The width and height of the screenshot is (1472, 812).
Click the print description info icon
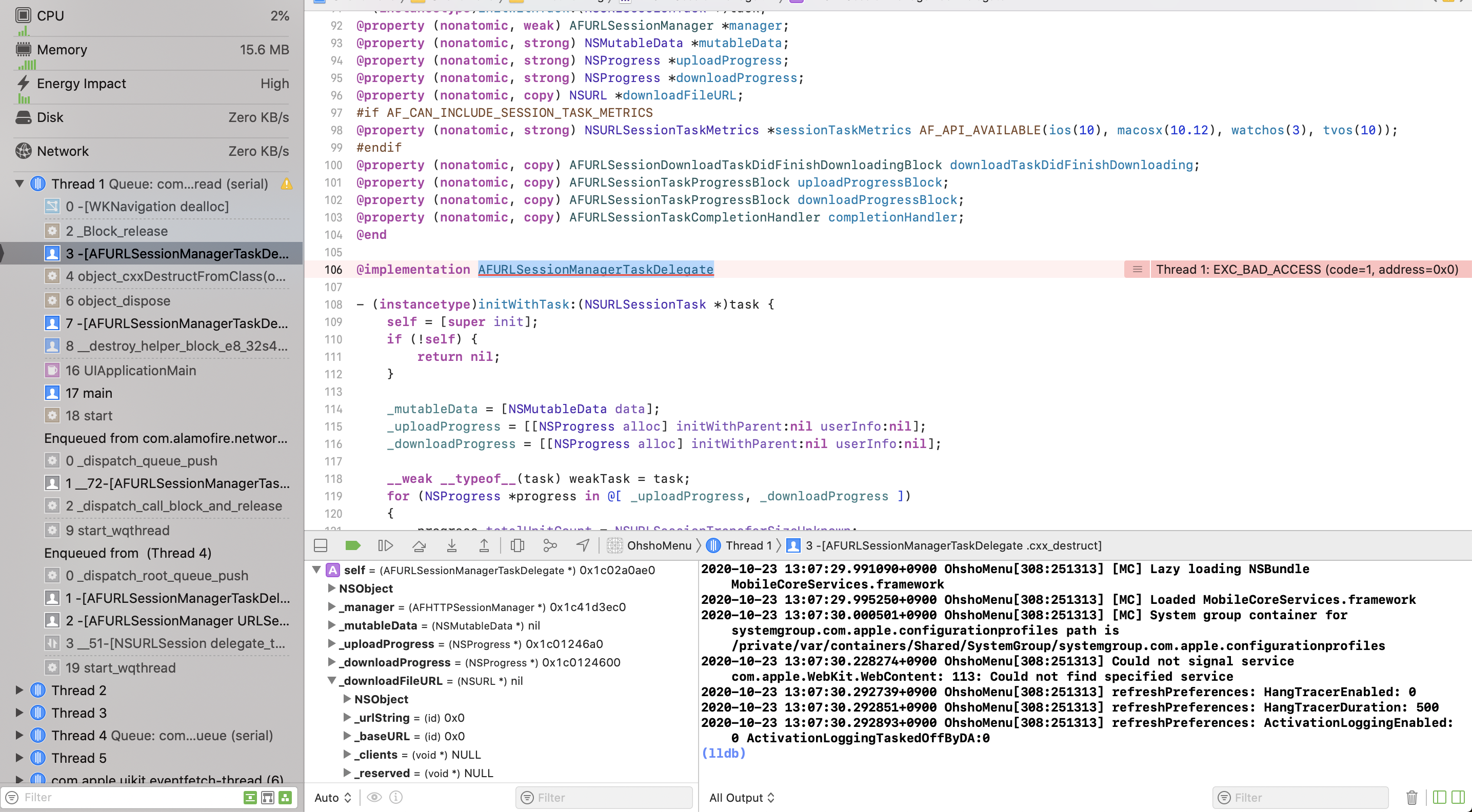point(396,797)
